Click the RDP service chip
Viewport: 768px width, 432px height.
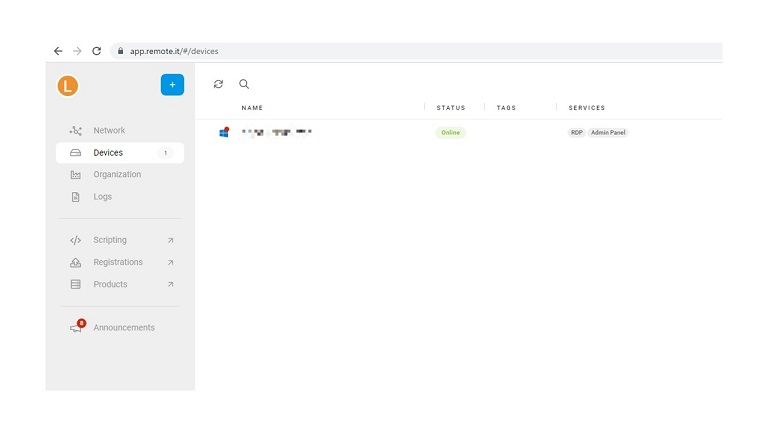576,132
